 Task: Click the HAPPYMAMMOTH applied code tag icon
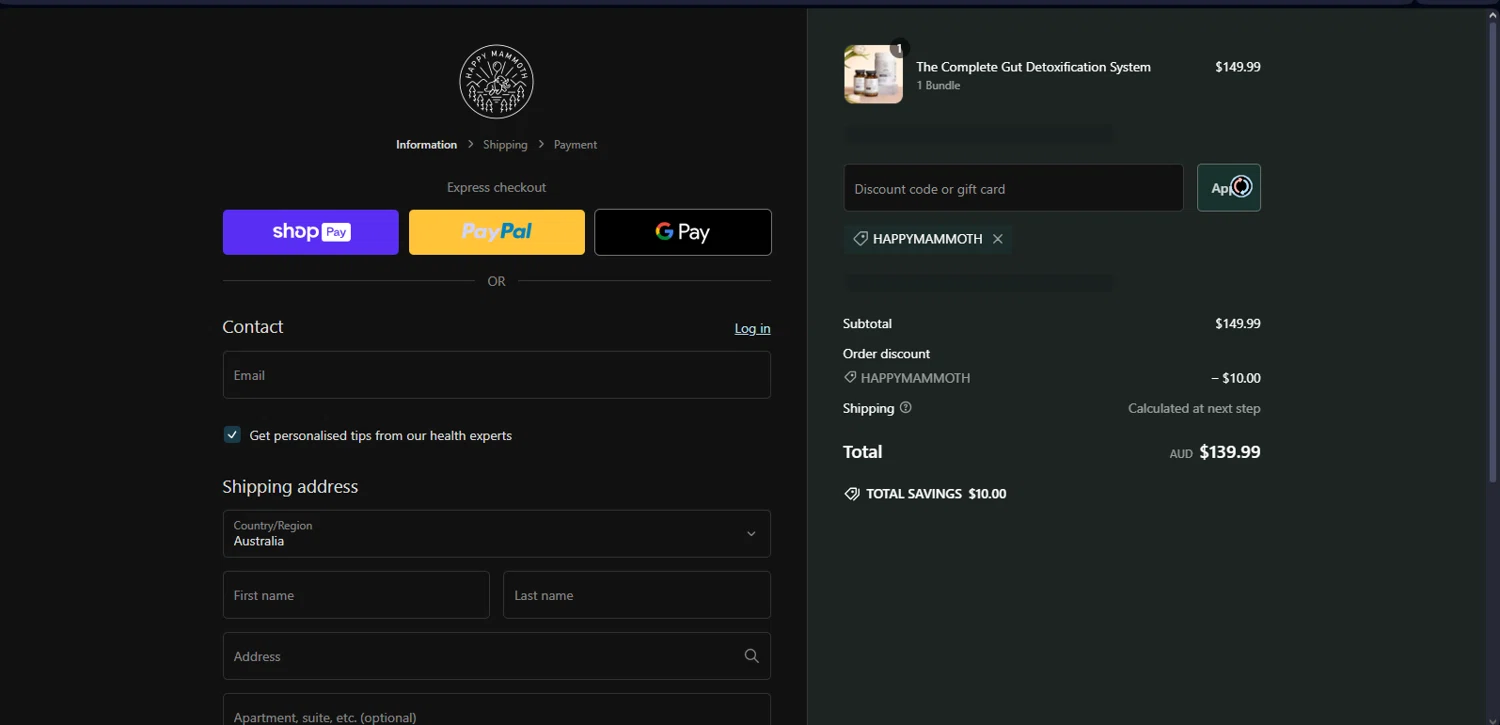pos(860,239)
